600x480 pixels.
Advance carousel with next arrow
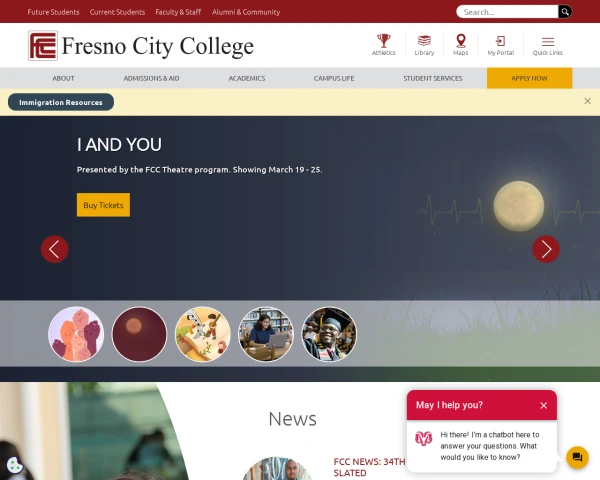[546, 249]
